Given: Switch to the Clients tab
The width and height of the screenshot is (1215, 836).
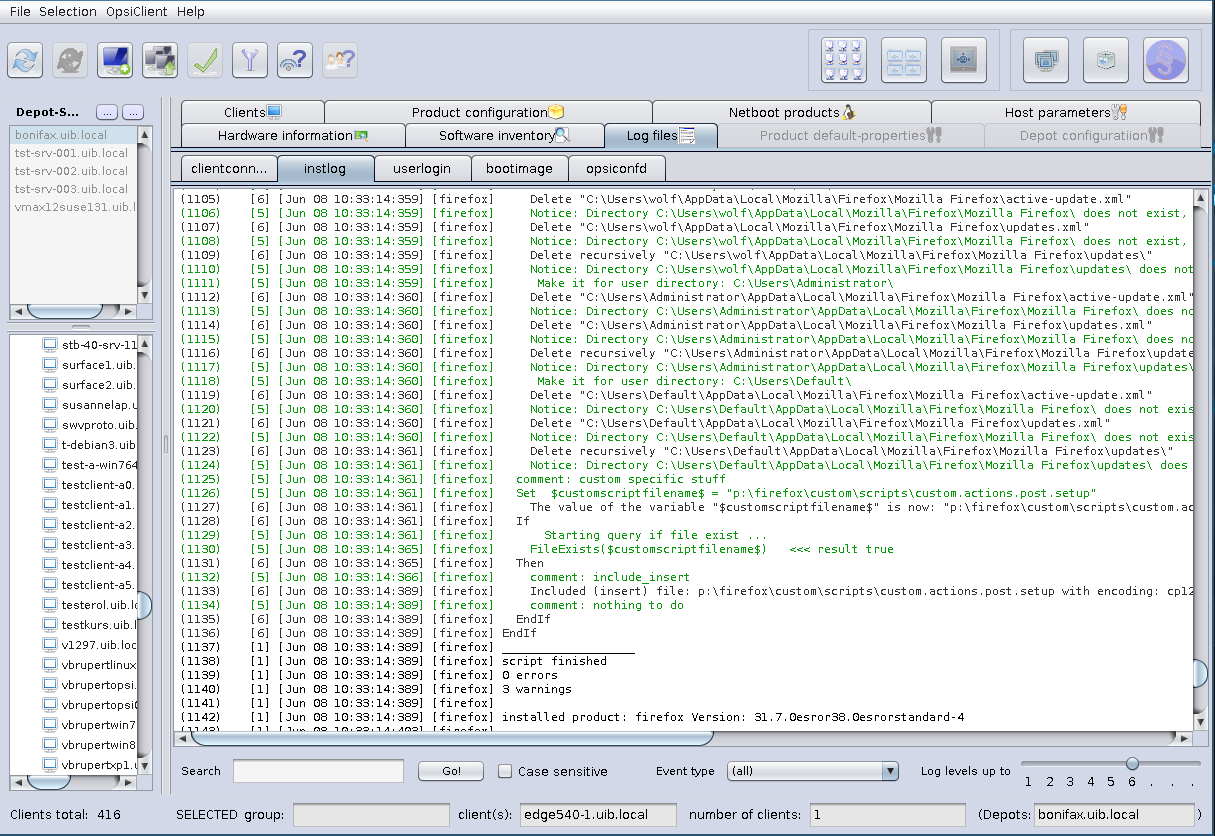Looking at the screenshot, I should (253, 112).
